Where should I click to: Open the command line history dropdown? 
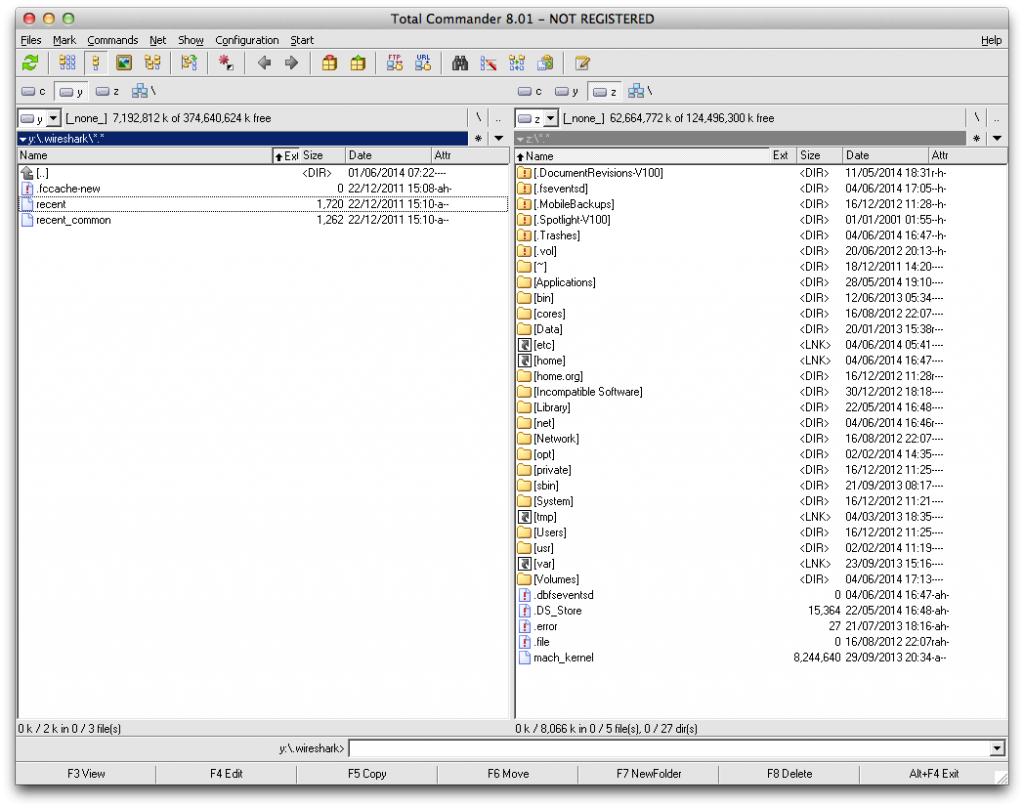[997, 747]
